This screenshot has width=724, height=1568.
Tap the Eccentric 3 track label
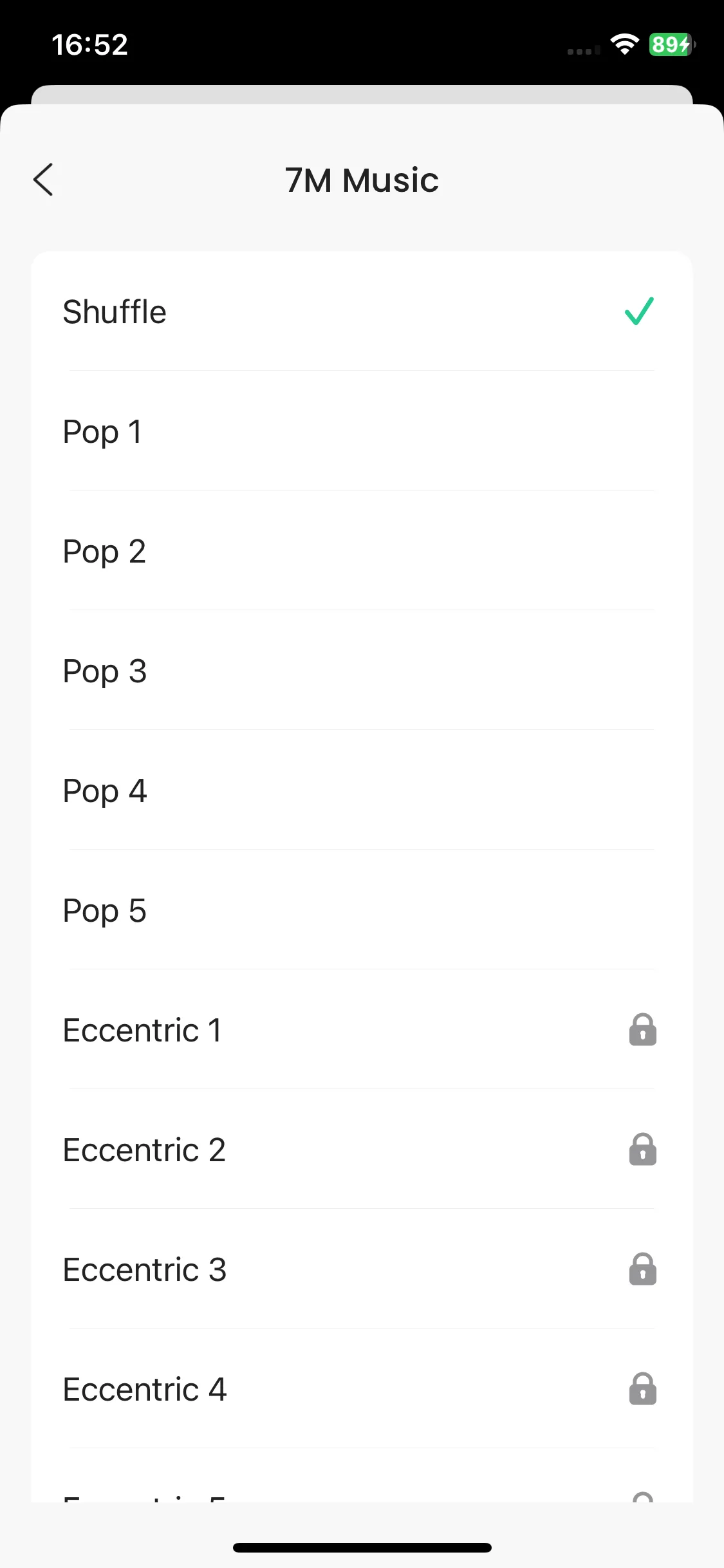click(x=144, y=1269)
